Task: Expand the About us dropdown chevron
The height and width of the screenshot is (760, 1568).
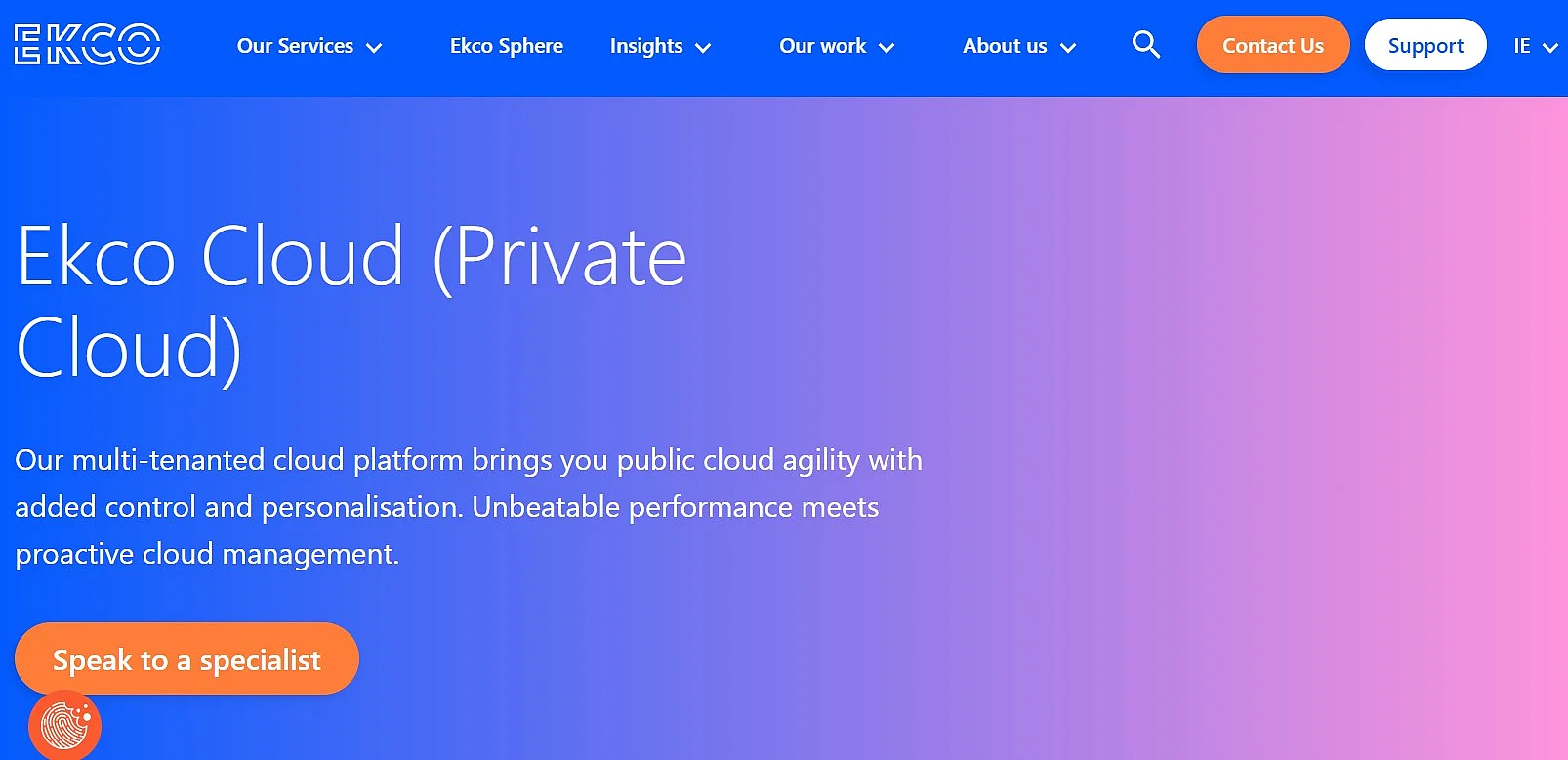Action: [1068, 47]
